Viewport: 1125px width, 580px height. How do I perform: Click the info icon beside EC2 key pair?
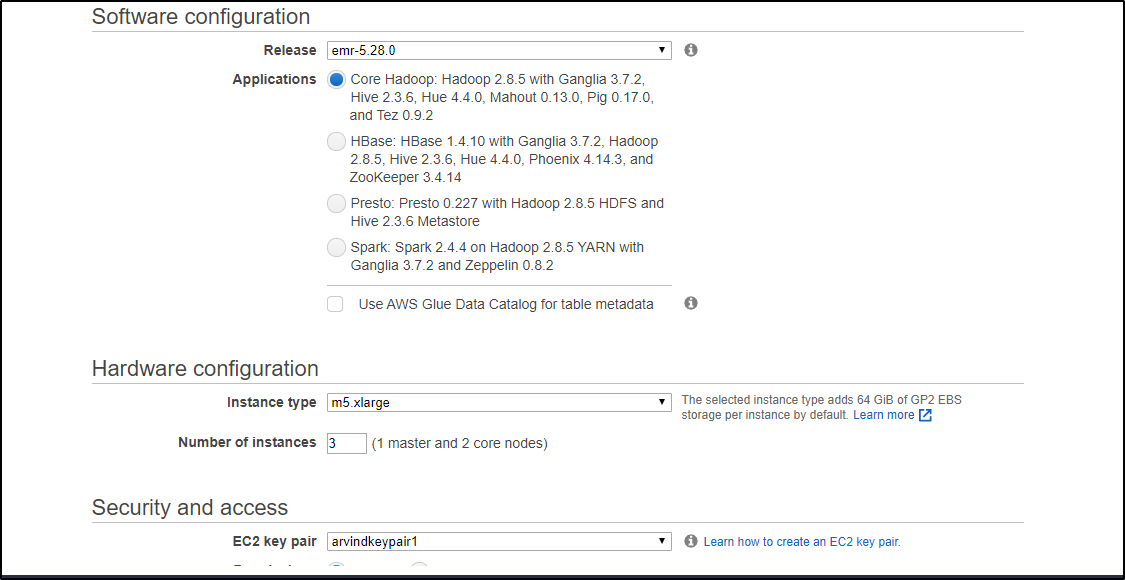click(691, 541)
